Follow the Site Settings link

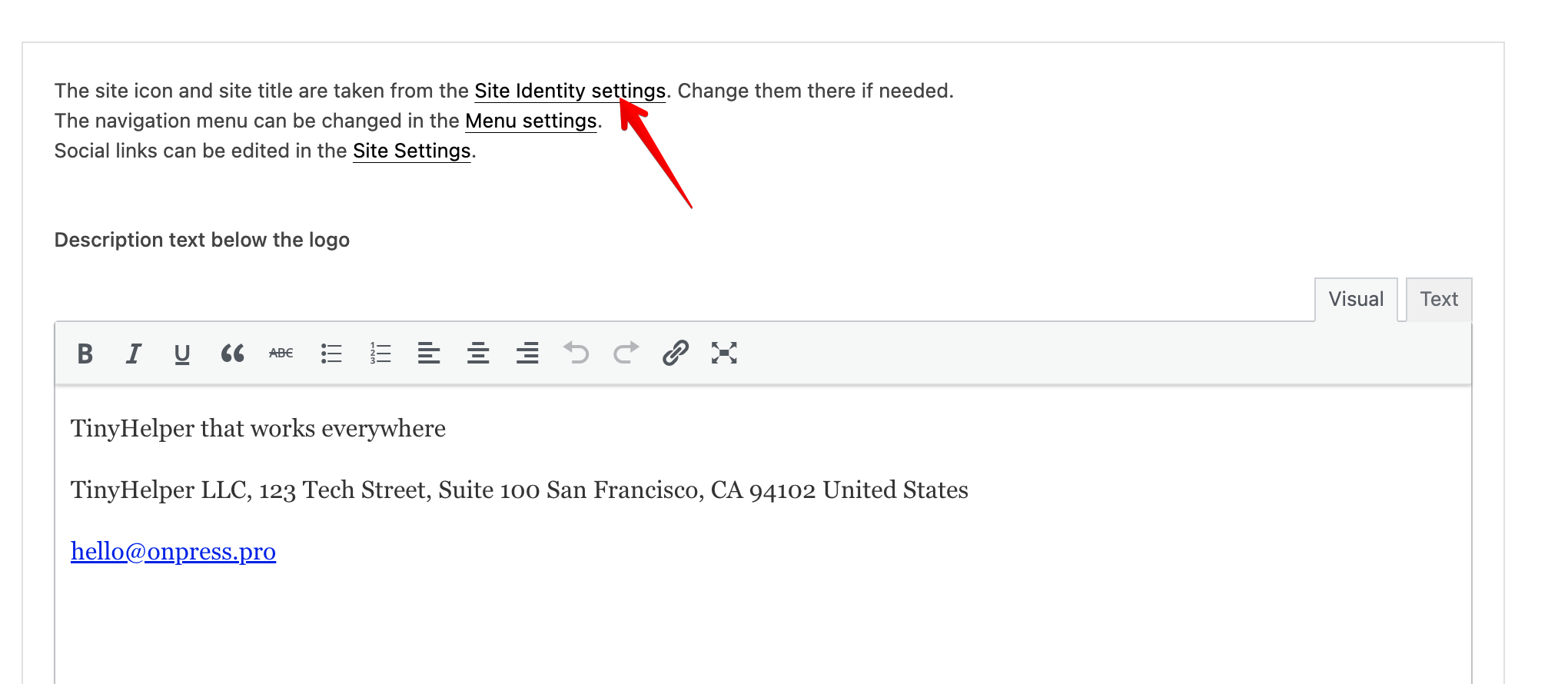coord(411,151)
